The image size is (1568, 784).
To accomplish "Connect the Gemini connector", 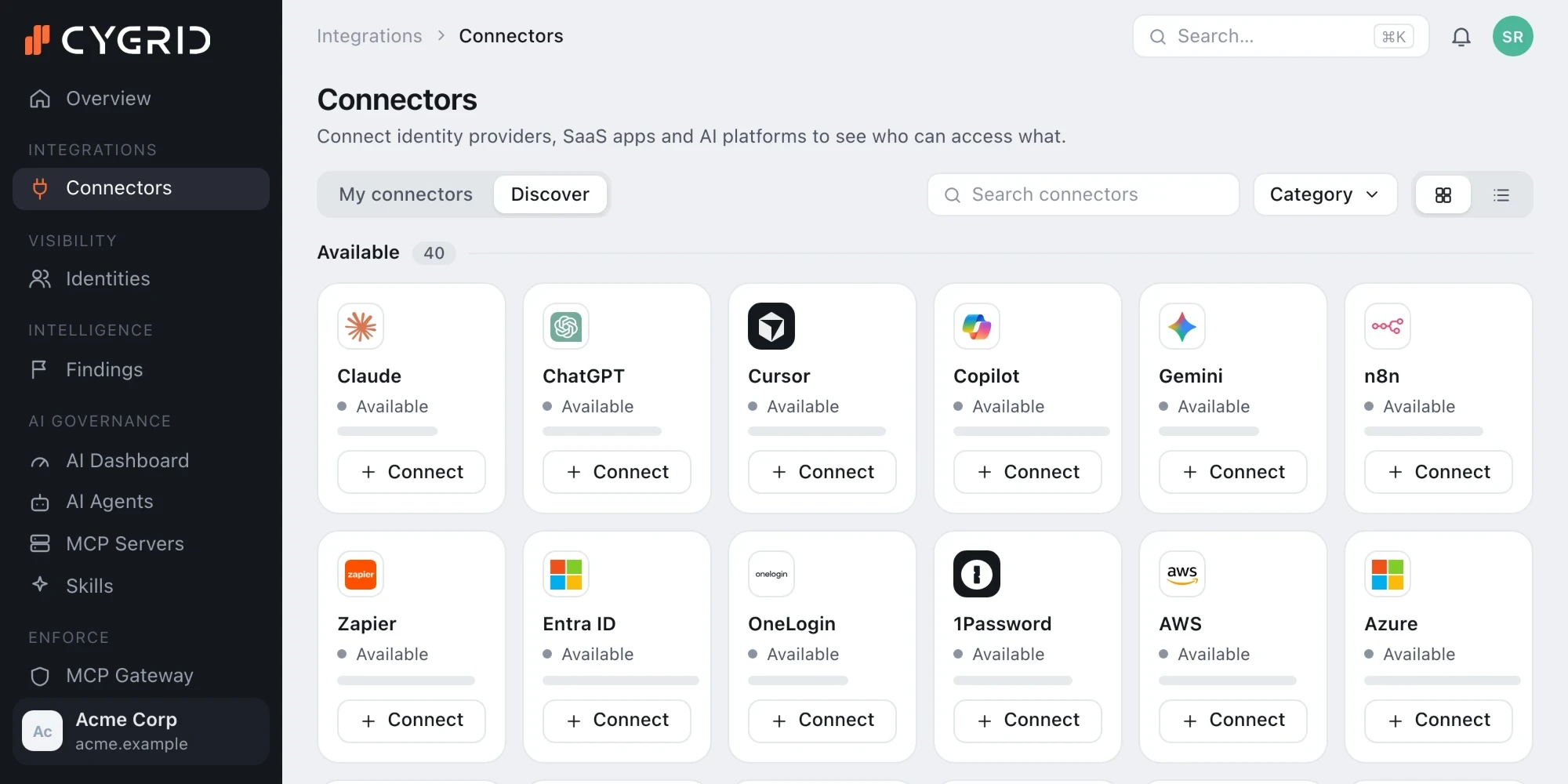I will 1233,472.
